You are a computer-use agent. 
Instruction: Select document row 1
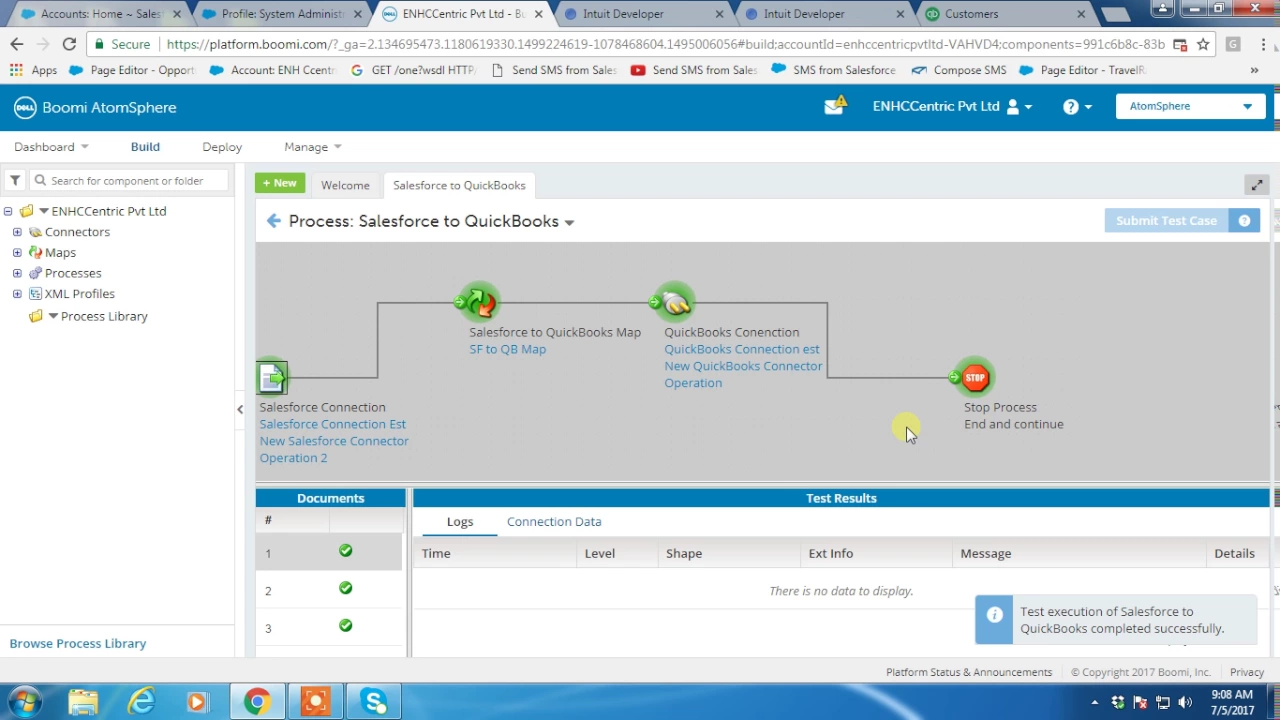329,552
